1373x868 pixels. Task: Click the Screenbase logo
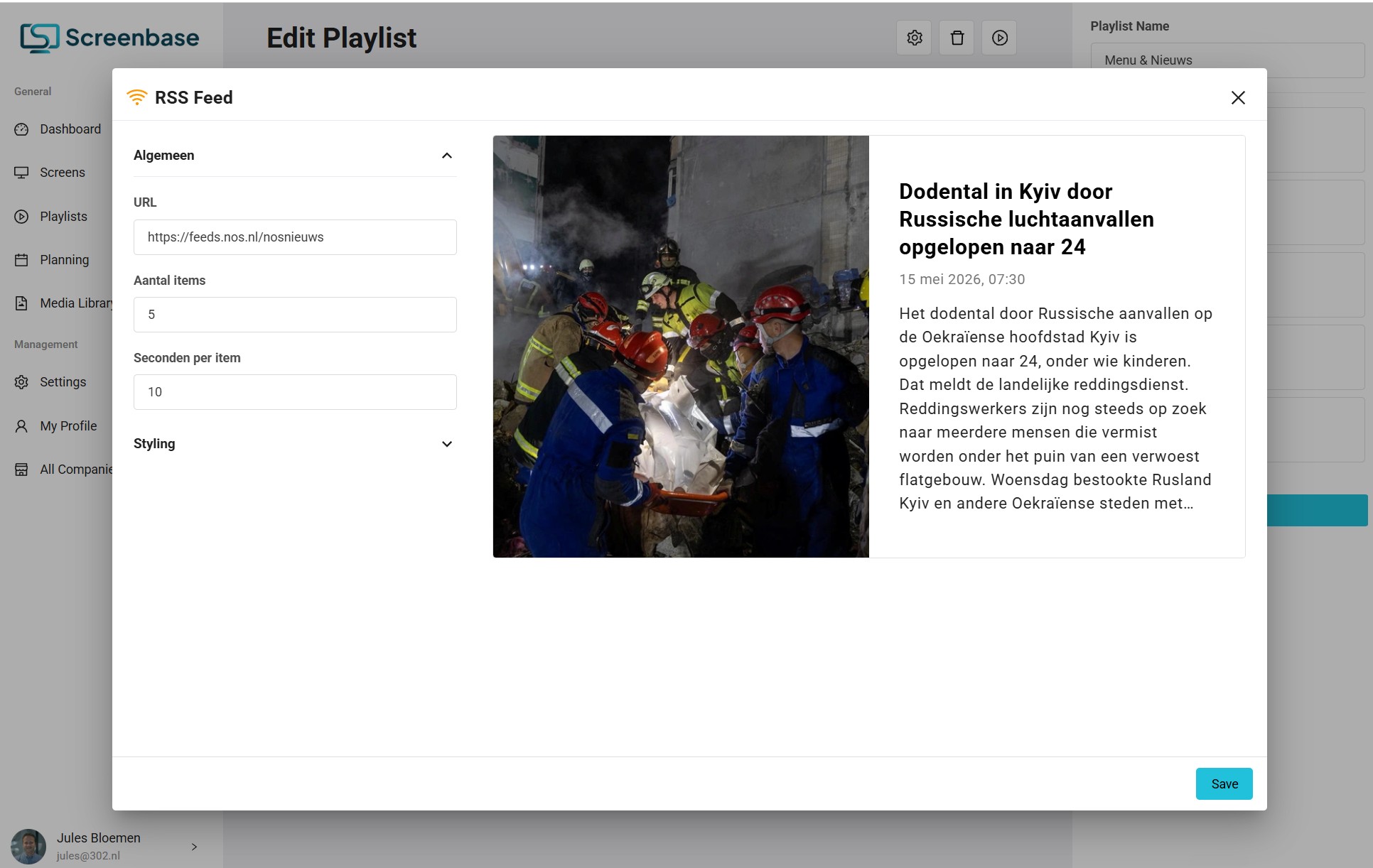point(109,38)
